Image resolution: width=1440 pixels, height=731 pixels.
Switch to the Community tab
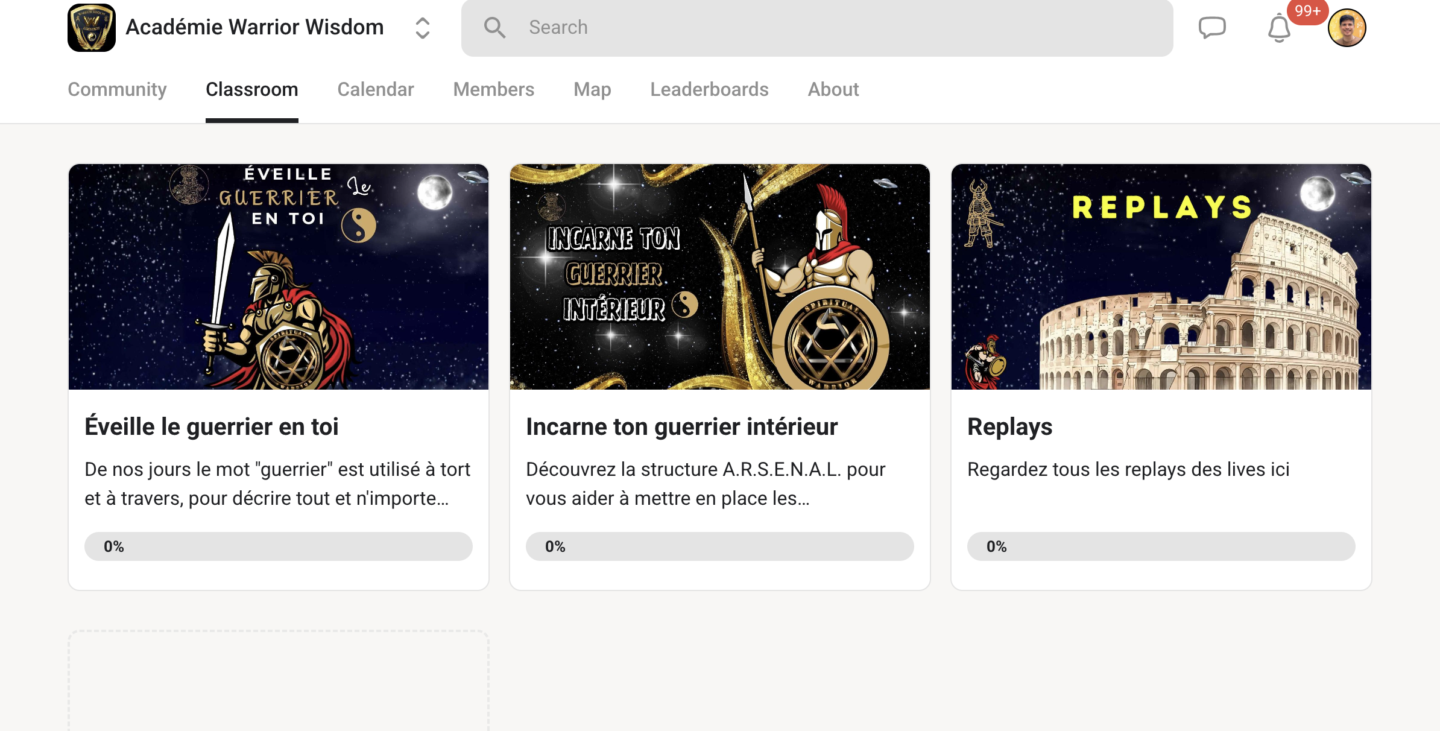click(117, 89)
